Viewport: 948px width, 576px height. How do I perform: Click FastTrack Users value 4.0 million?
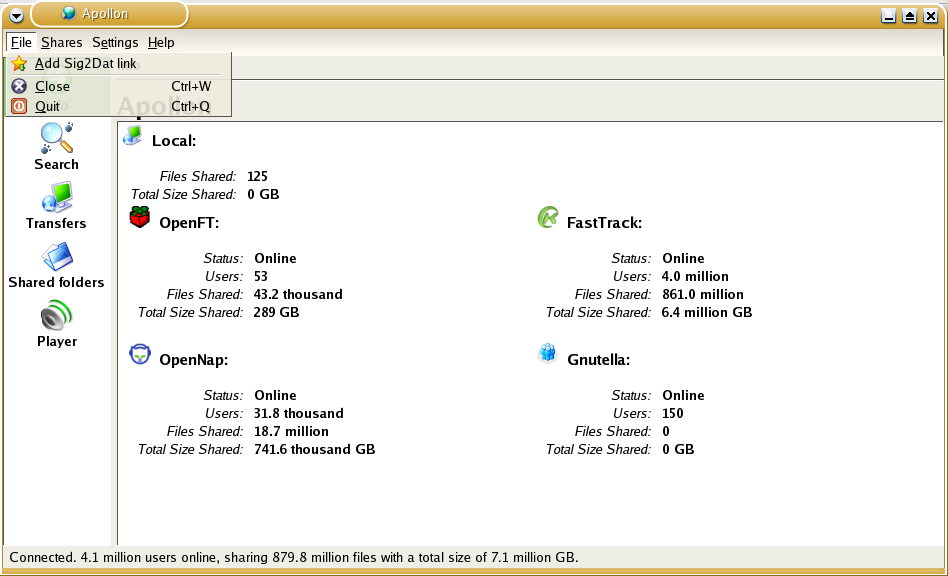(x=695, y=276)
